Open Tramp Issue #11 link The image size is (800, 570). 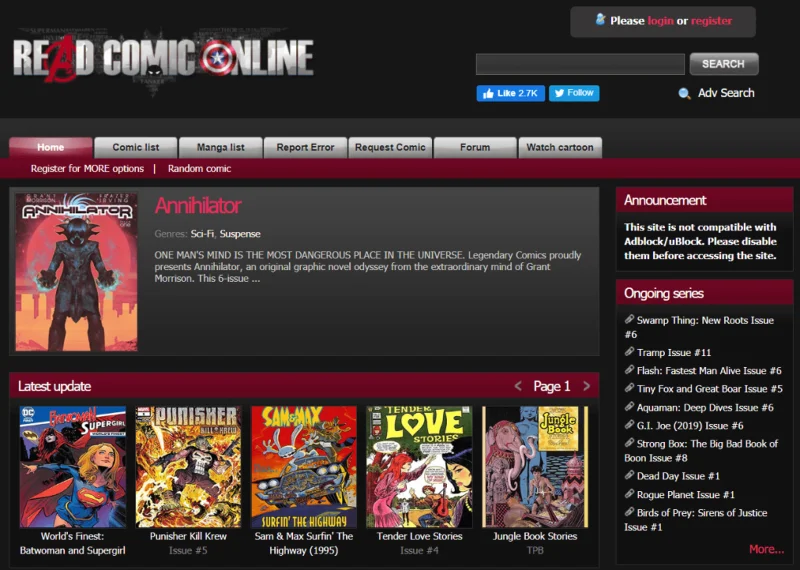[x=673, y=352]
